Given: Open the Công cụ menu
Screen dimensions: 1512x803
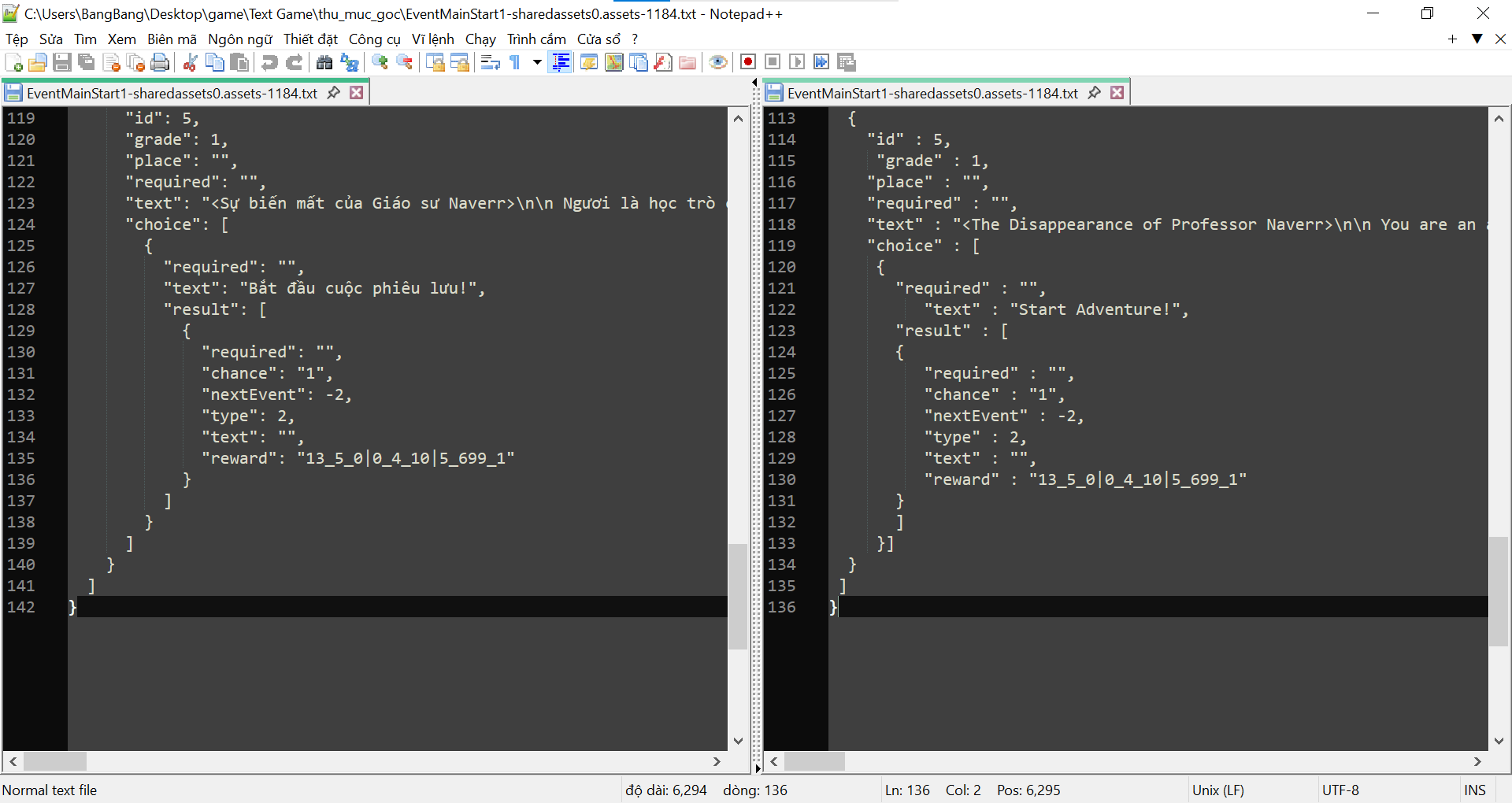Looking at the screenshot, I should coord(375,39).
